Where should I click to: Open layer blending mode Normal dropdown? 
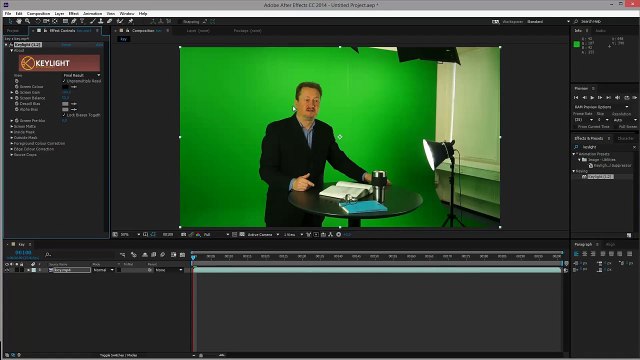click(x=104, y=270)
